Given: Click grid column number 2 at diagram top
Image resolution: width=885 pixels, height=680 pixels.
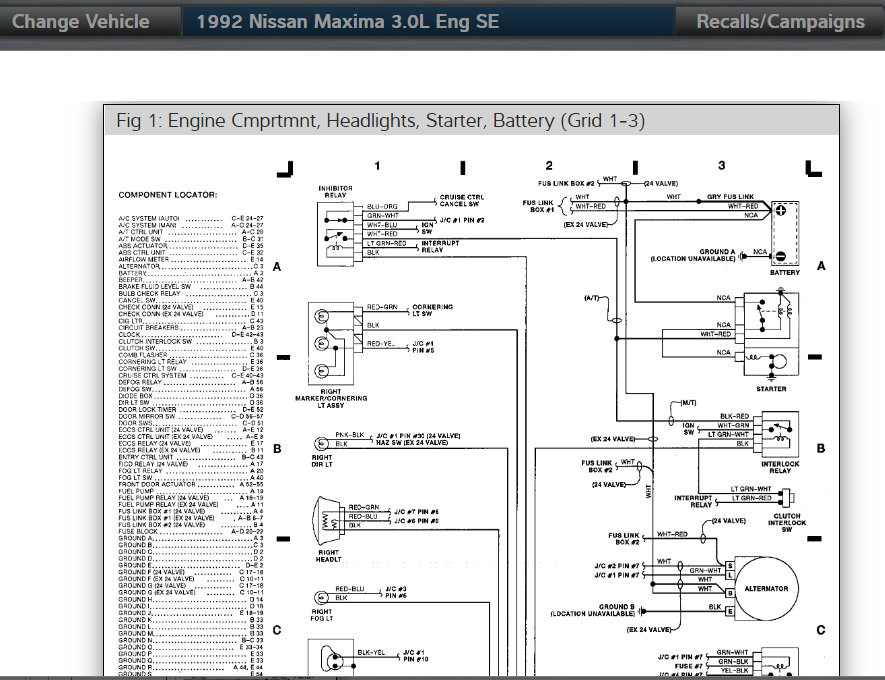Looking at the screenshot, I should [x=549, y=166].
